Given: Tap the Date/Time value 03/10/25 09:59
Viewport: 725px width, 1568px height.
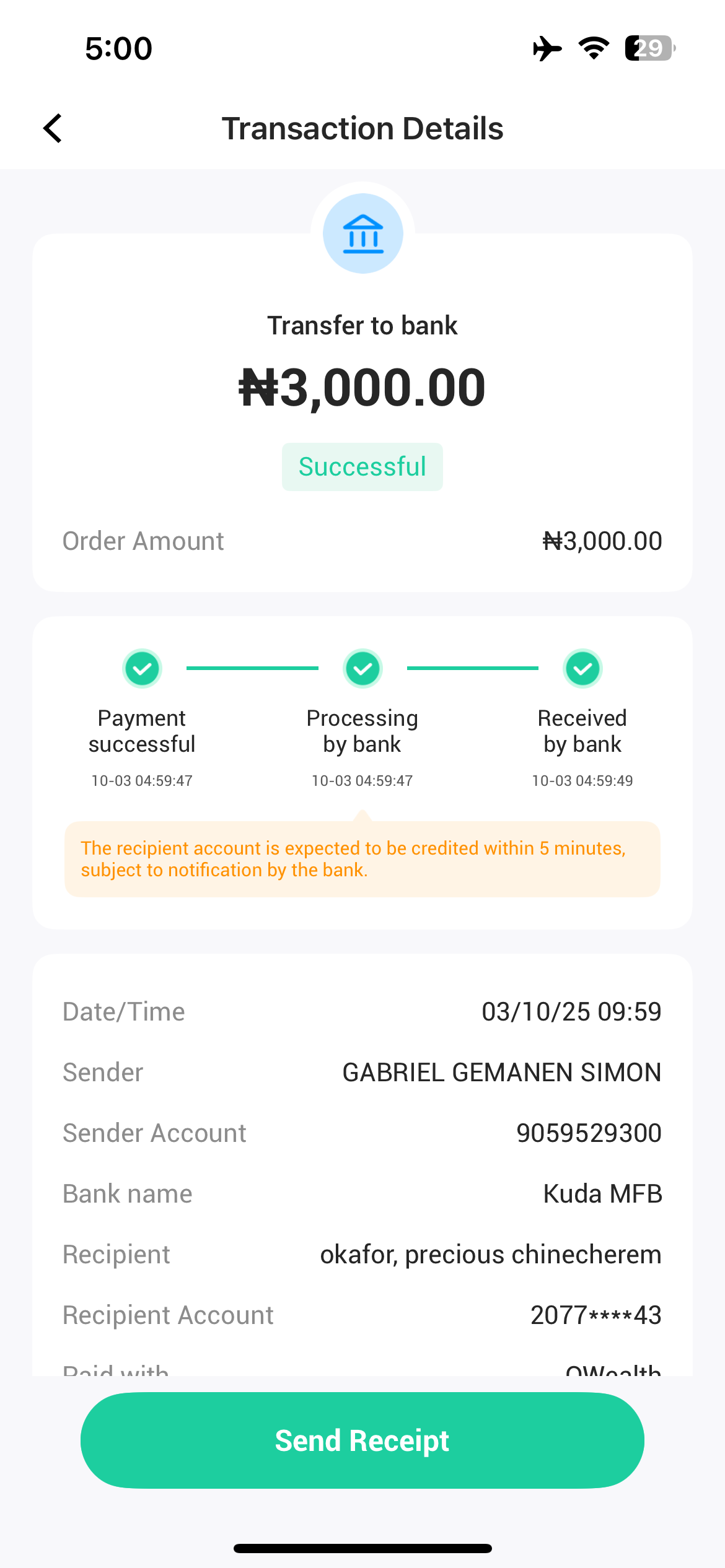Looking at the screenshot, I should pos(571,1012).
